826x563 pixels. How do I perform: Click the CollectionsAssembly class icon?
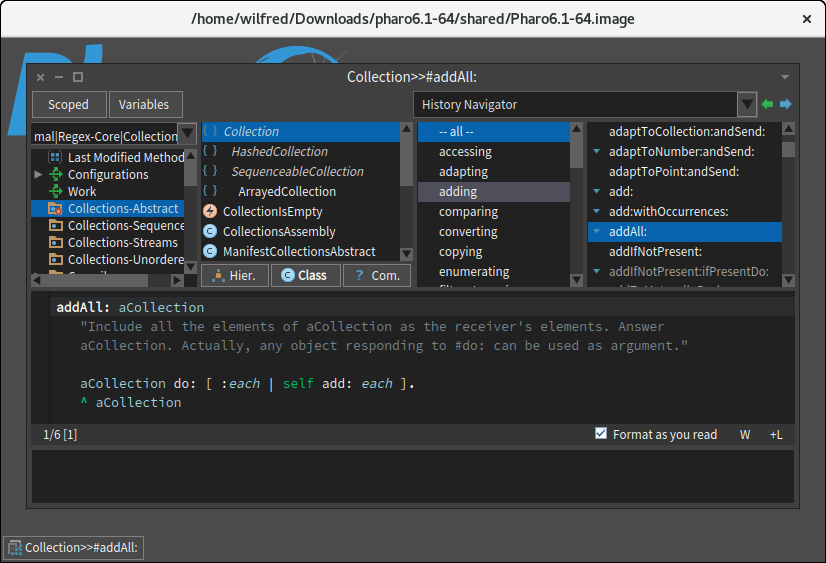[210, 231]
